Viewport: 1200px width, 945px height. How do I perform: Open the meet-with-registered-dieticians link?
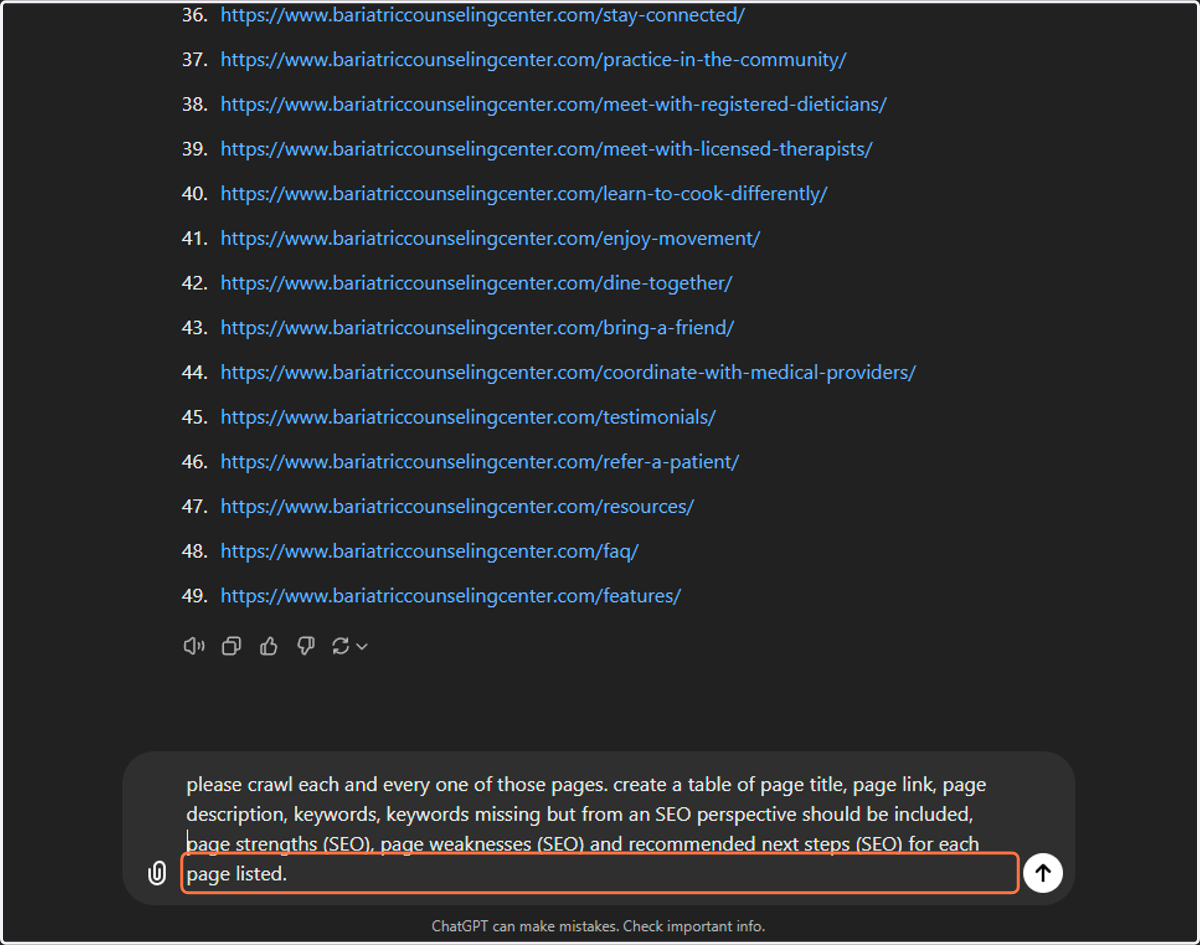click(x=553, y=104)
